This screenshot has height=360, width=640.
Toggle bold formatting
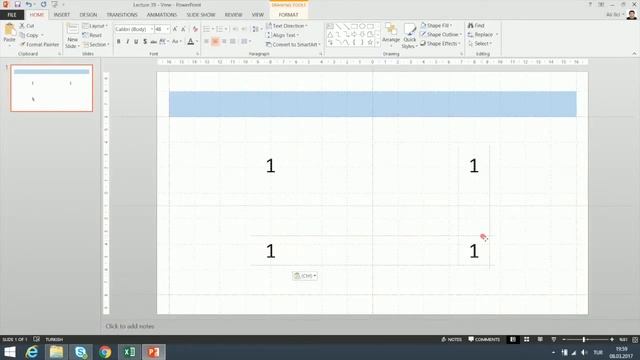click(x=119, y=42)
